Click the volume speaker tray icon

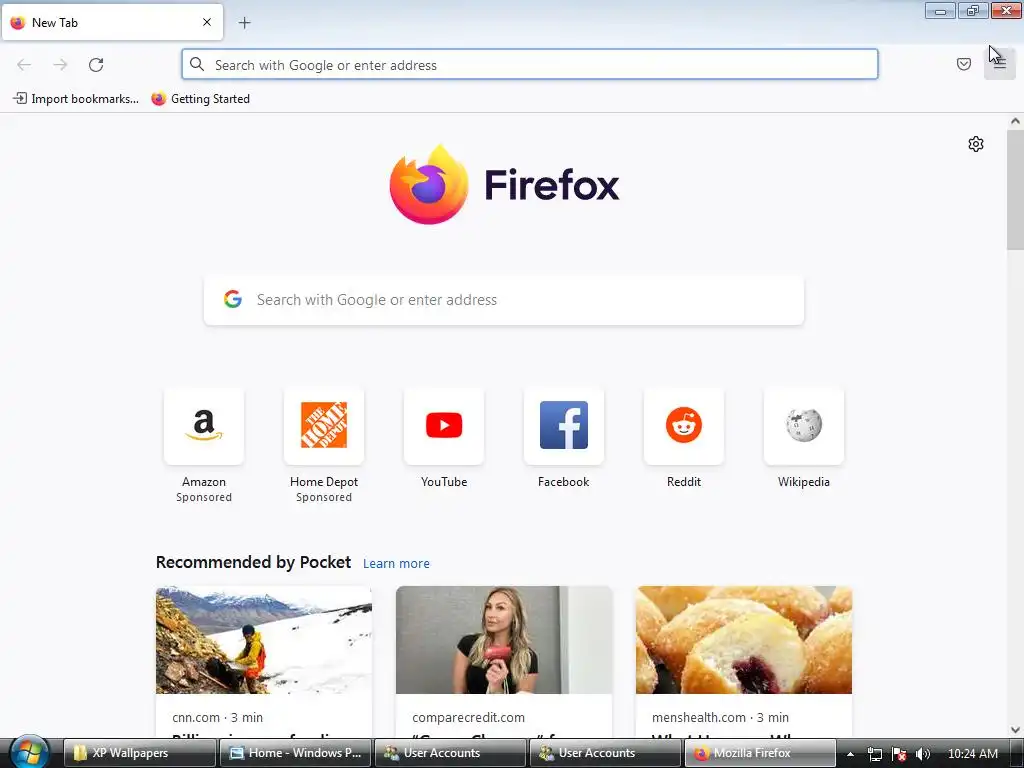point(923,754)
